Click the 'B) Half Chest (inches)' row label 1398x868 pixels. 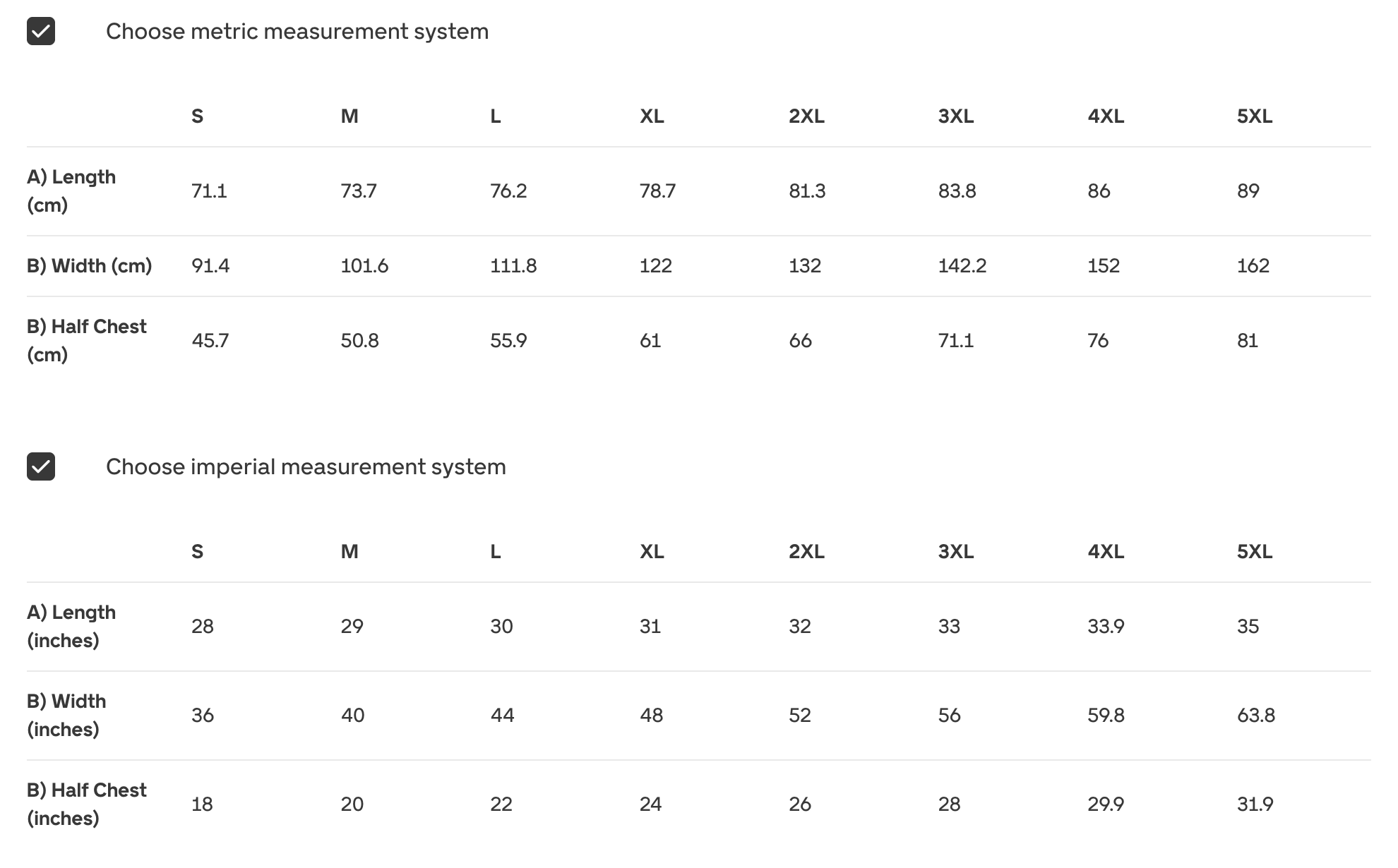click(x=87, y=804)
